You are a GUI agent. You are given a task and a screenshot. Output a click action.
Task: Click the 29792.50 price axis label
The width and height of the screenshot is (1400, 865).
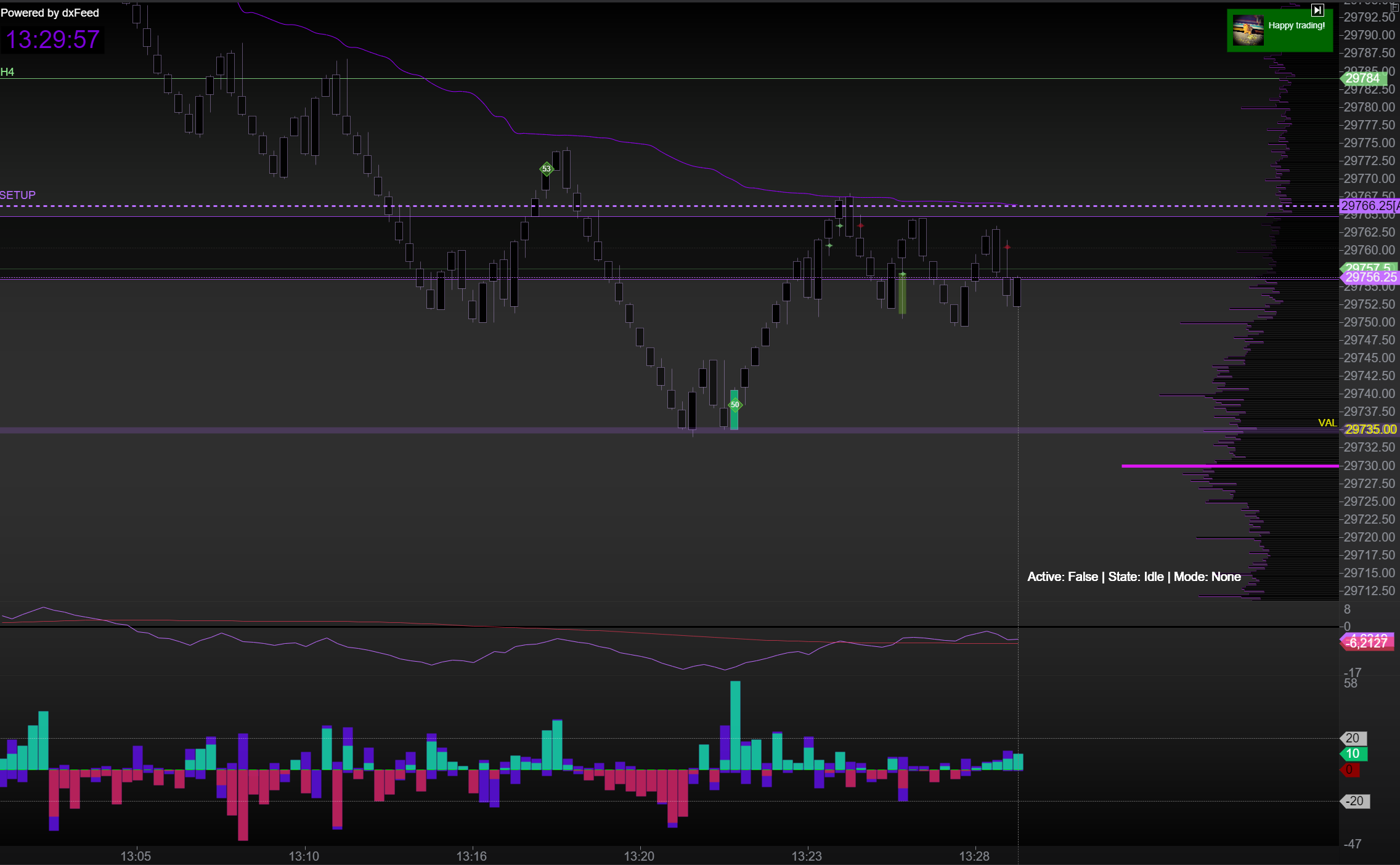pyautogui.click(x=1369, y=17)
